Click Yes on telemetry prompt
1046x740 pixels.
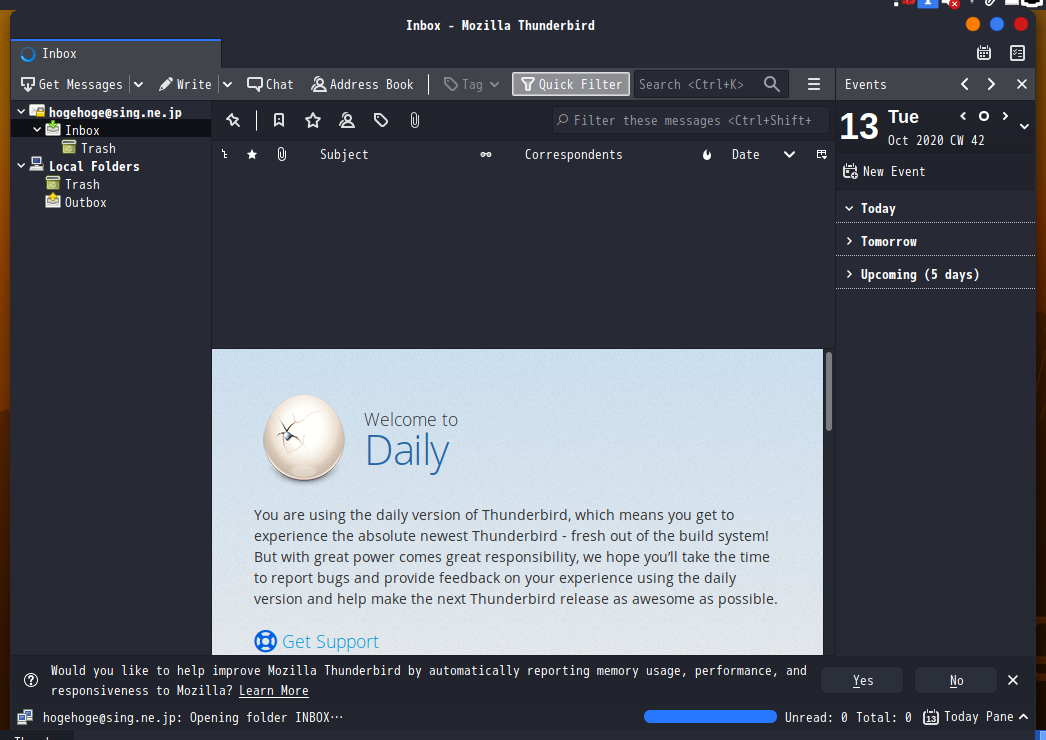tap(862, 680)
